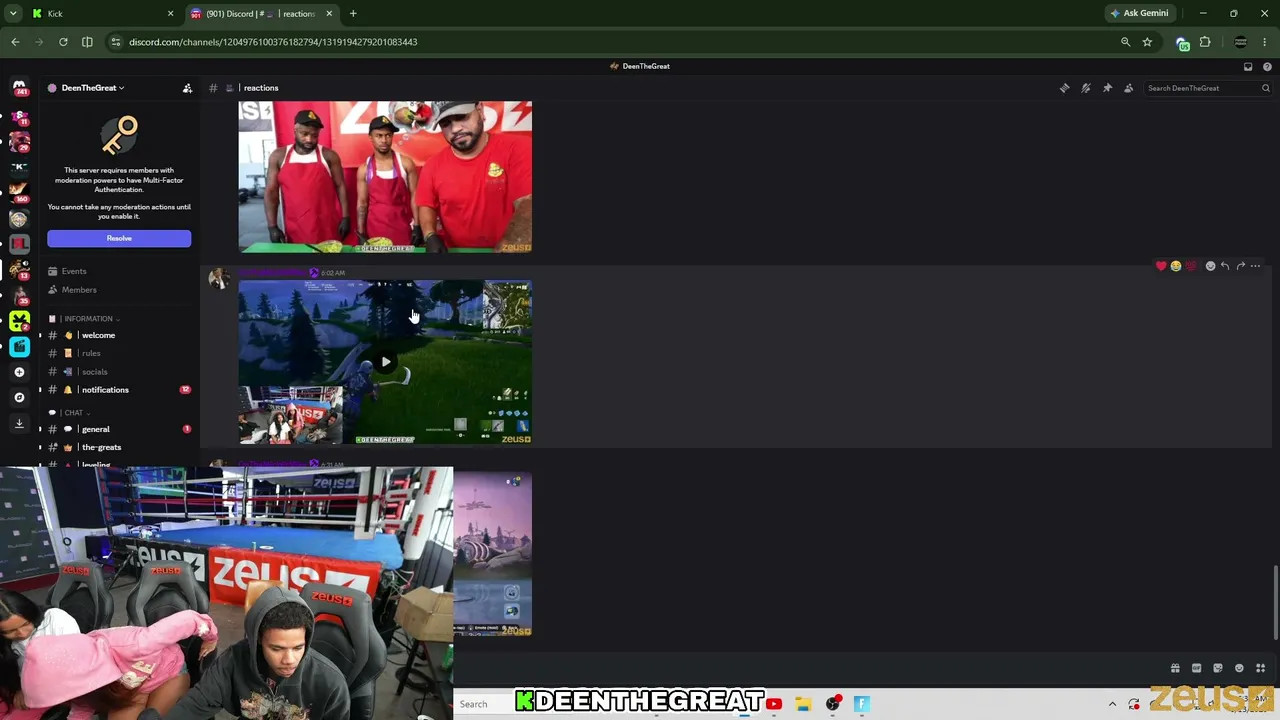Click the Add a Server plus icon

19,372
